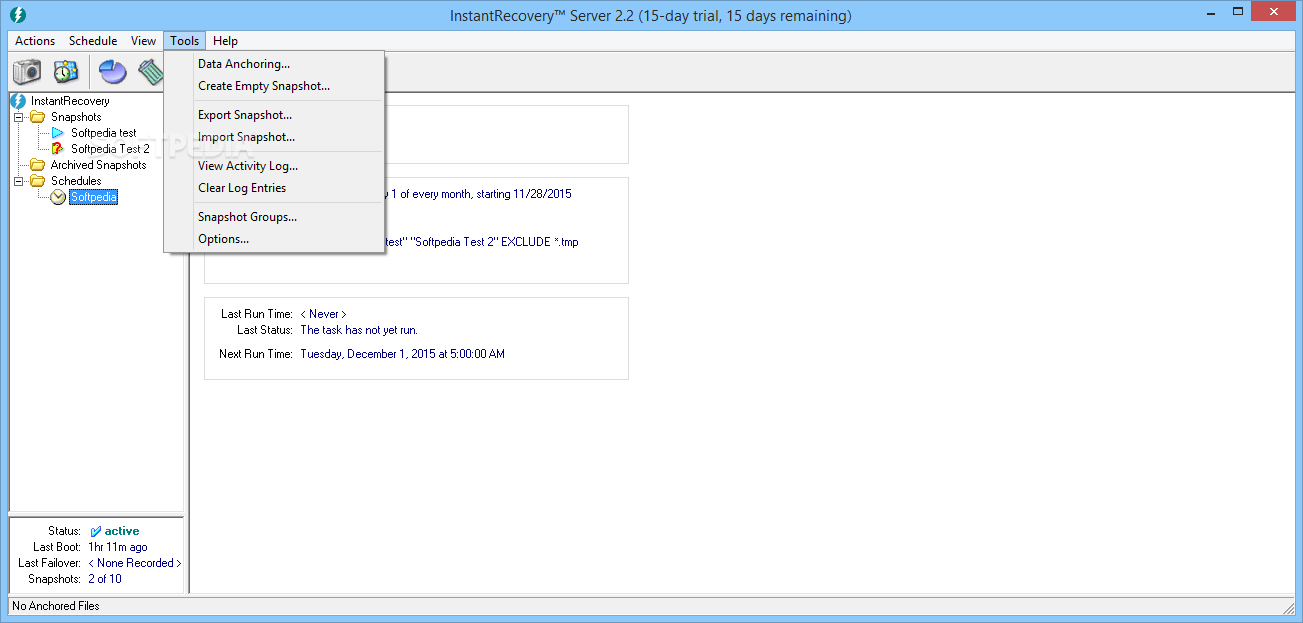Viewport: 1303px width, 623px height.
Task: Click "The task has not yet run." status
Action: click(359, 330)
